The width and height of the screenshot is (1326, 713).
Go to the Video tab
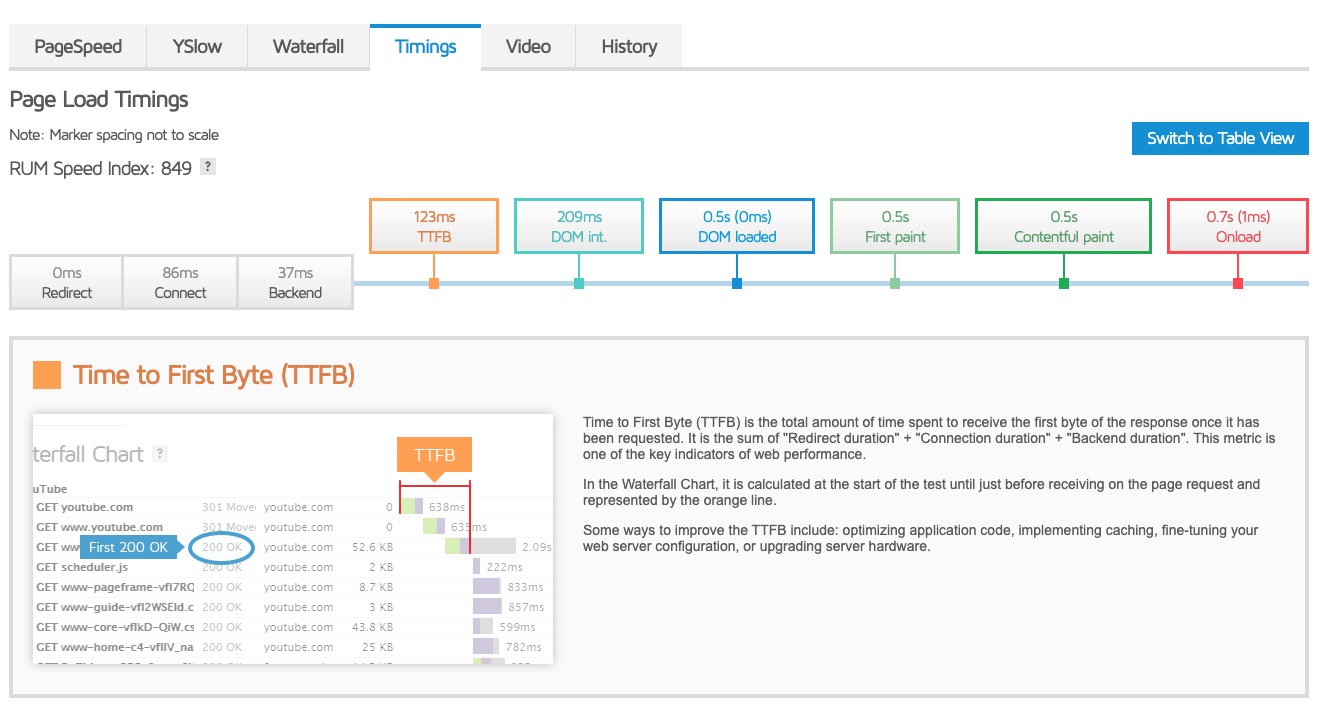[x=528, y=47]
